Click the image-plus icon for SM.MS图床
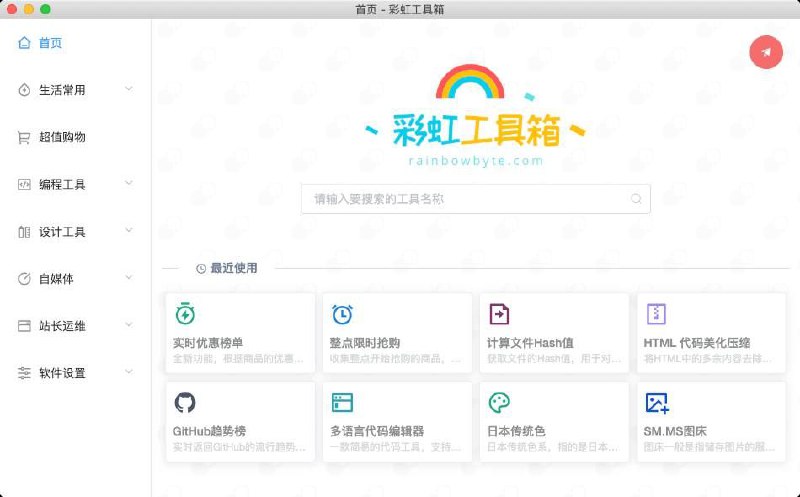 tap(657, 403)
